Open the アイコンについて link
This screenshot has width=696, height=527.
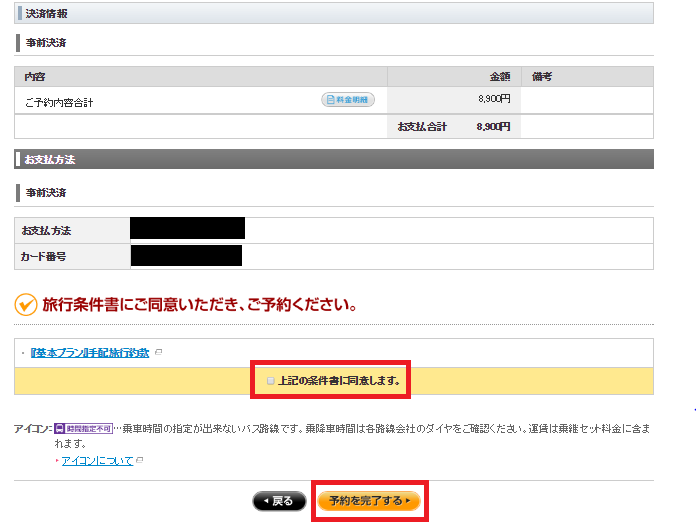[x=98, y=461]
